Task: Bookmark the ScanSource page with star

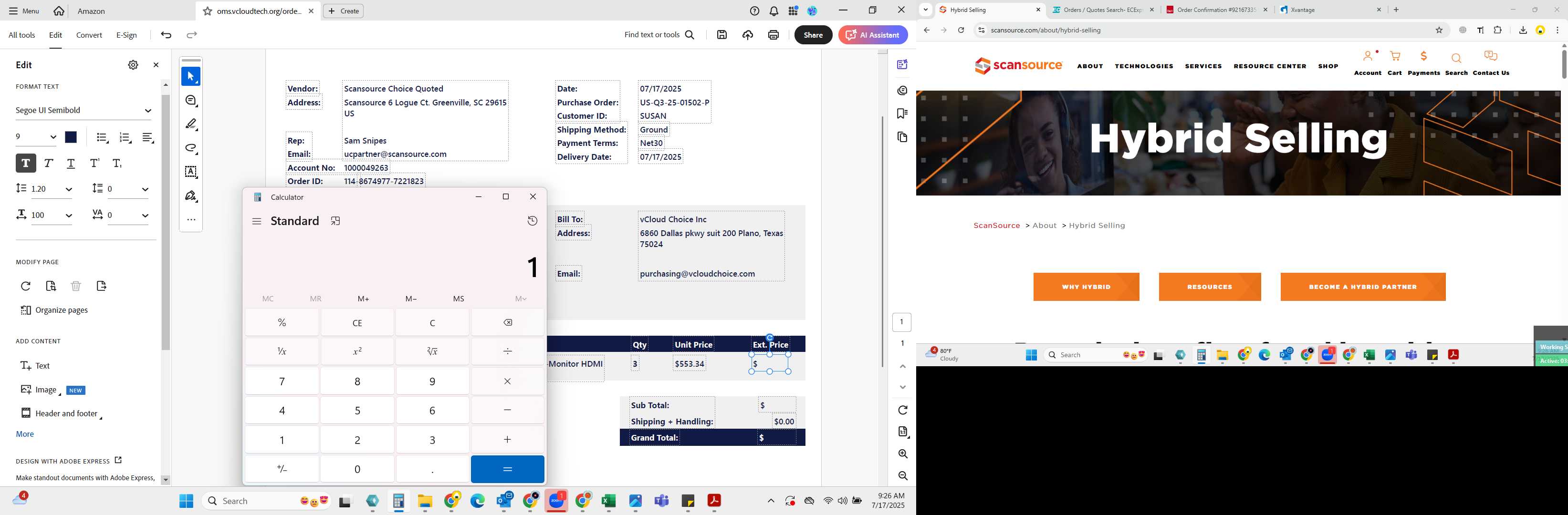Action: [x=1439, y=31]
